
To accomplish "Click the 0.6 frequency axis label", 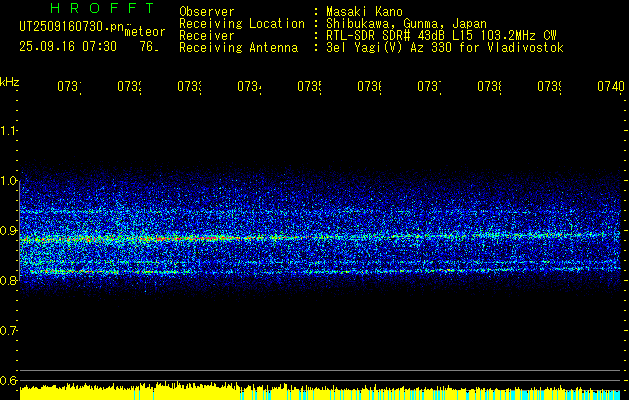I will pyautogui.click(x=8, y=380).
